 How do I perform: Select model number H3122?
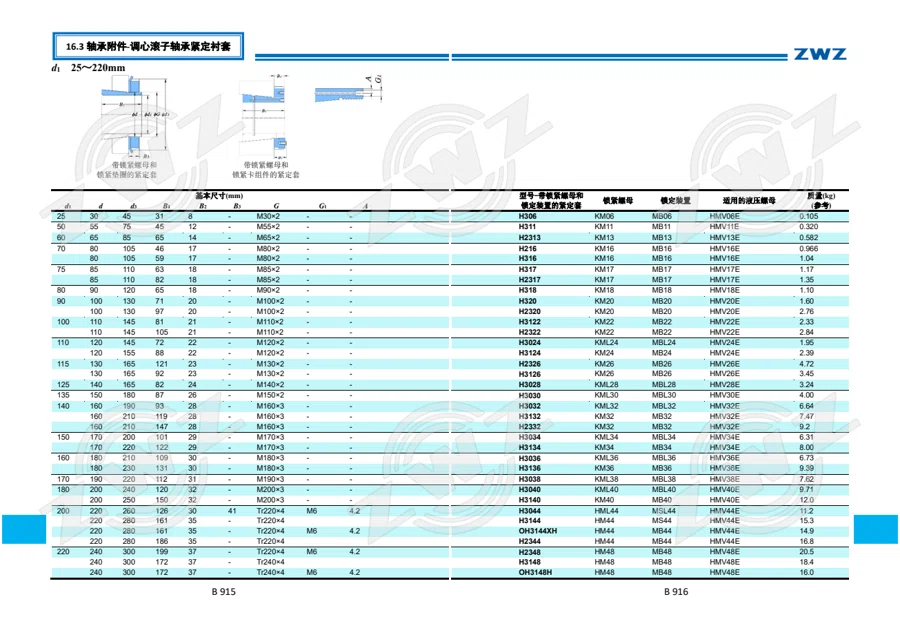529,322
